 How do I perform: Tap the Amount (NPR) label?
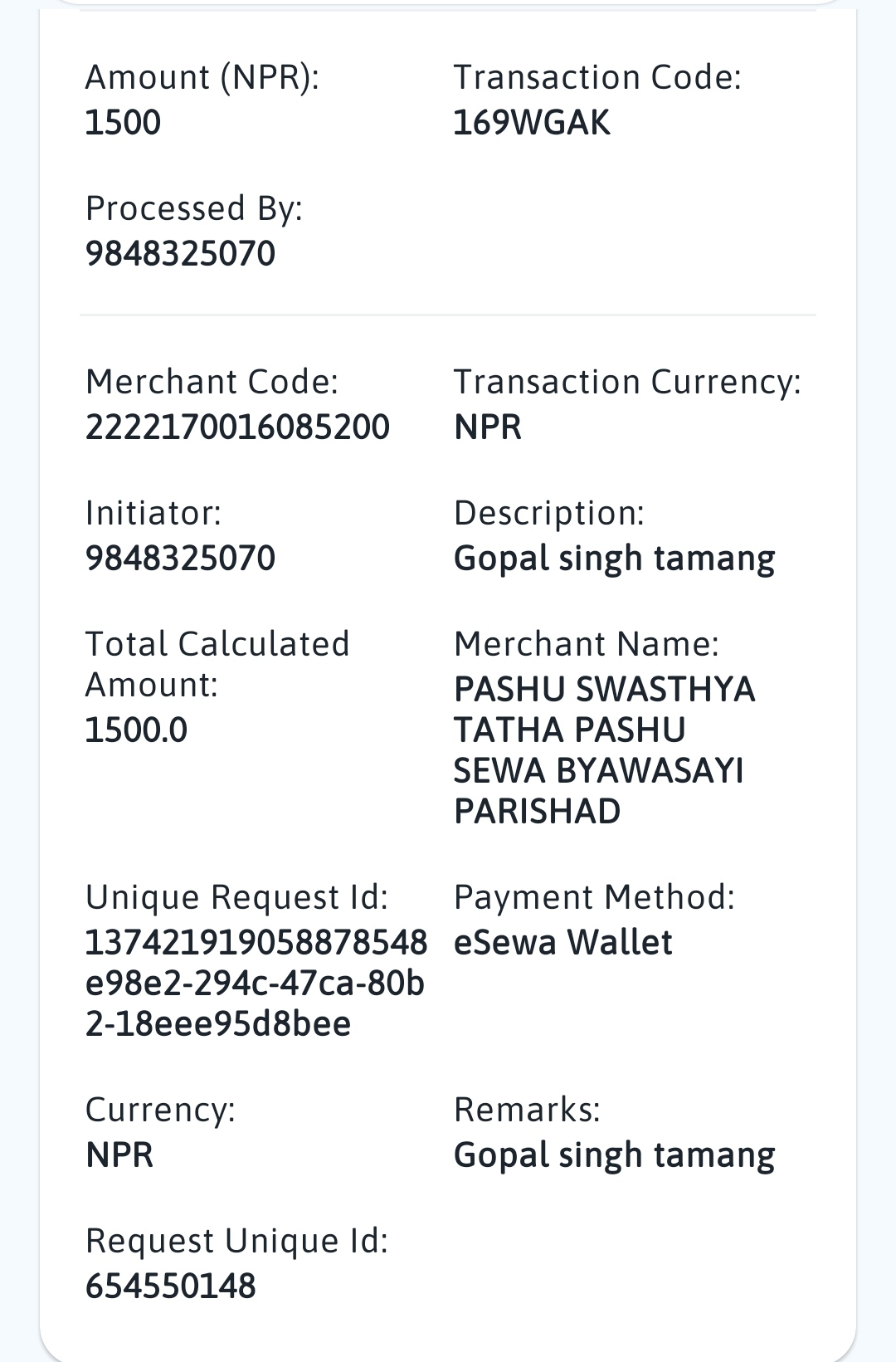[202, 78]
